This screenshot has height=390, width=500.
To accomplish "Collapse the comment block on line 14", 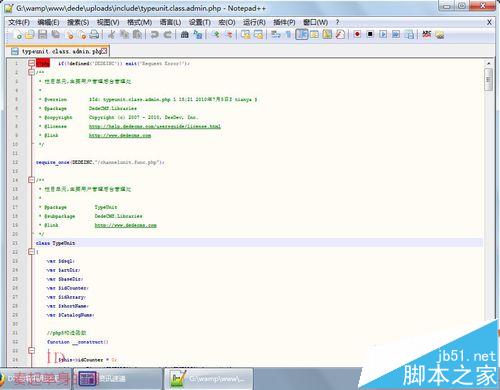I will coord(31,180).
